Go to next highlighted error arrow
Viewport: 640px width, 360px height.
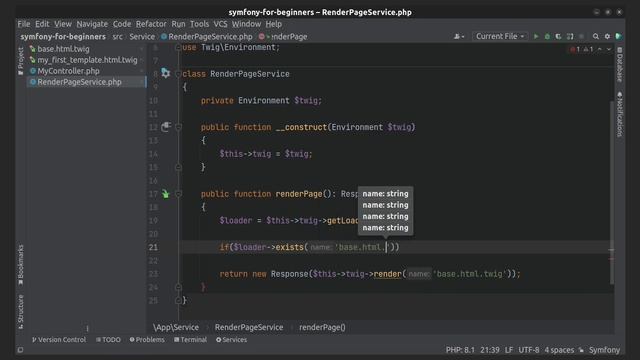pos(609,49)
